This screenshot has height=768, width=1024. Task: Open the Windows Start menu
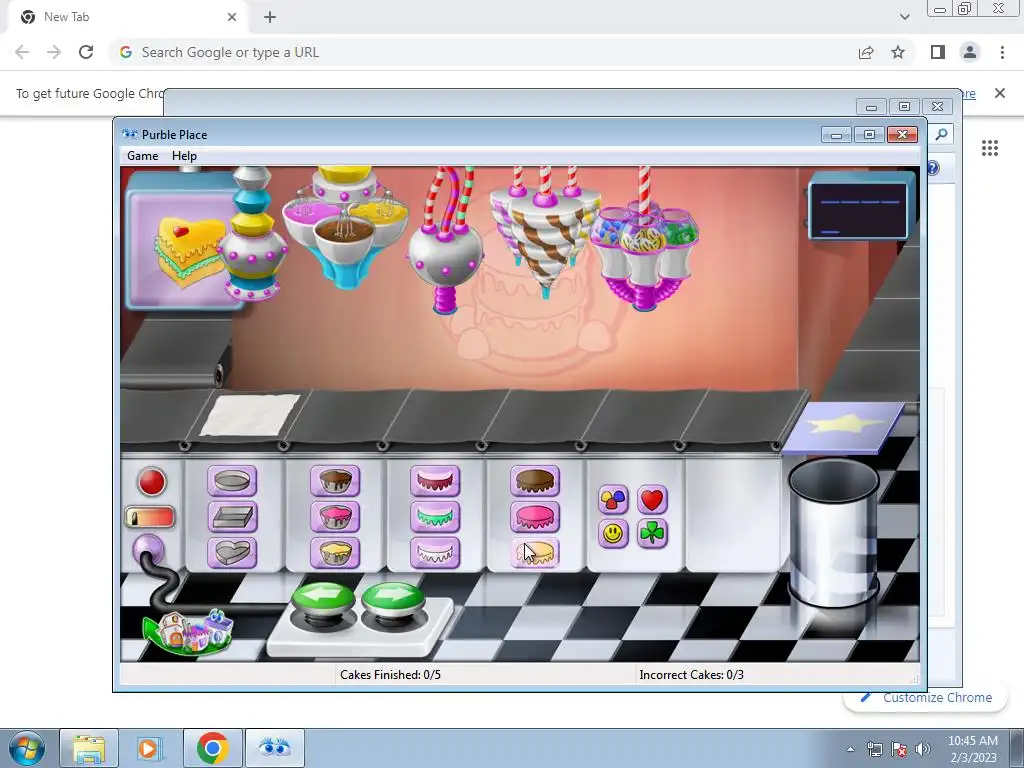[x=27, y=748]
